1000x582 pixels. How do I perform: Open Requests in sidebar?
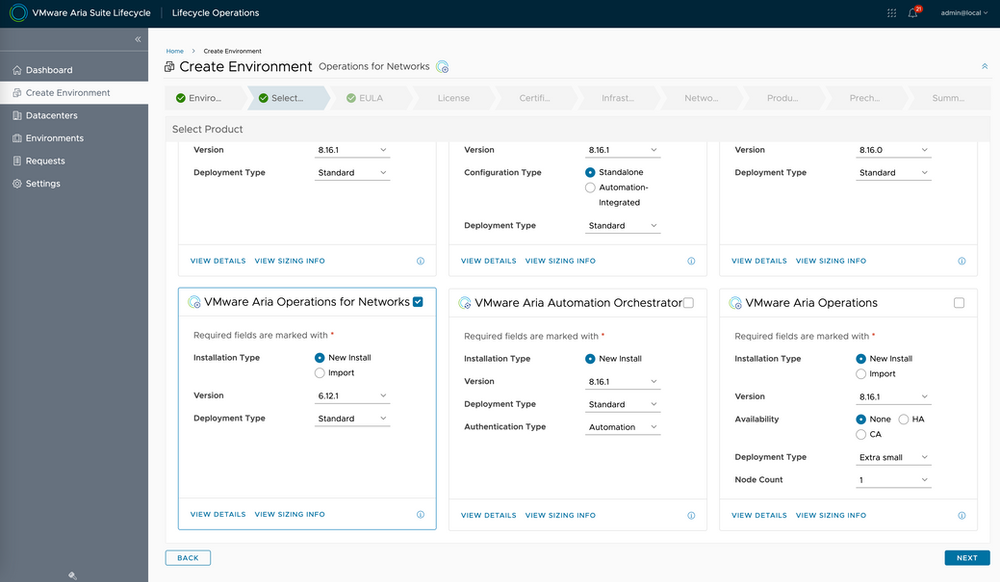[x=74, y=161]
